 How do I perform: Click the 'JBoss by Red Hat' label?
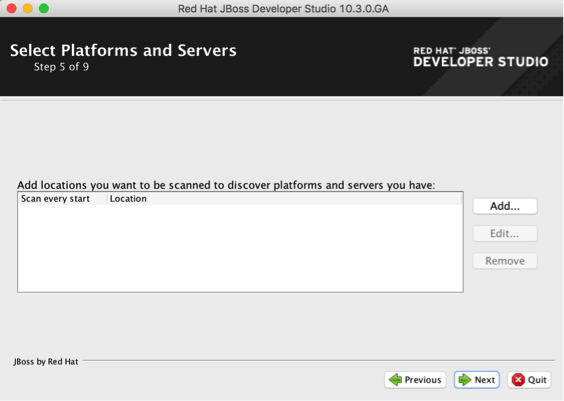tap(46, 361)
